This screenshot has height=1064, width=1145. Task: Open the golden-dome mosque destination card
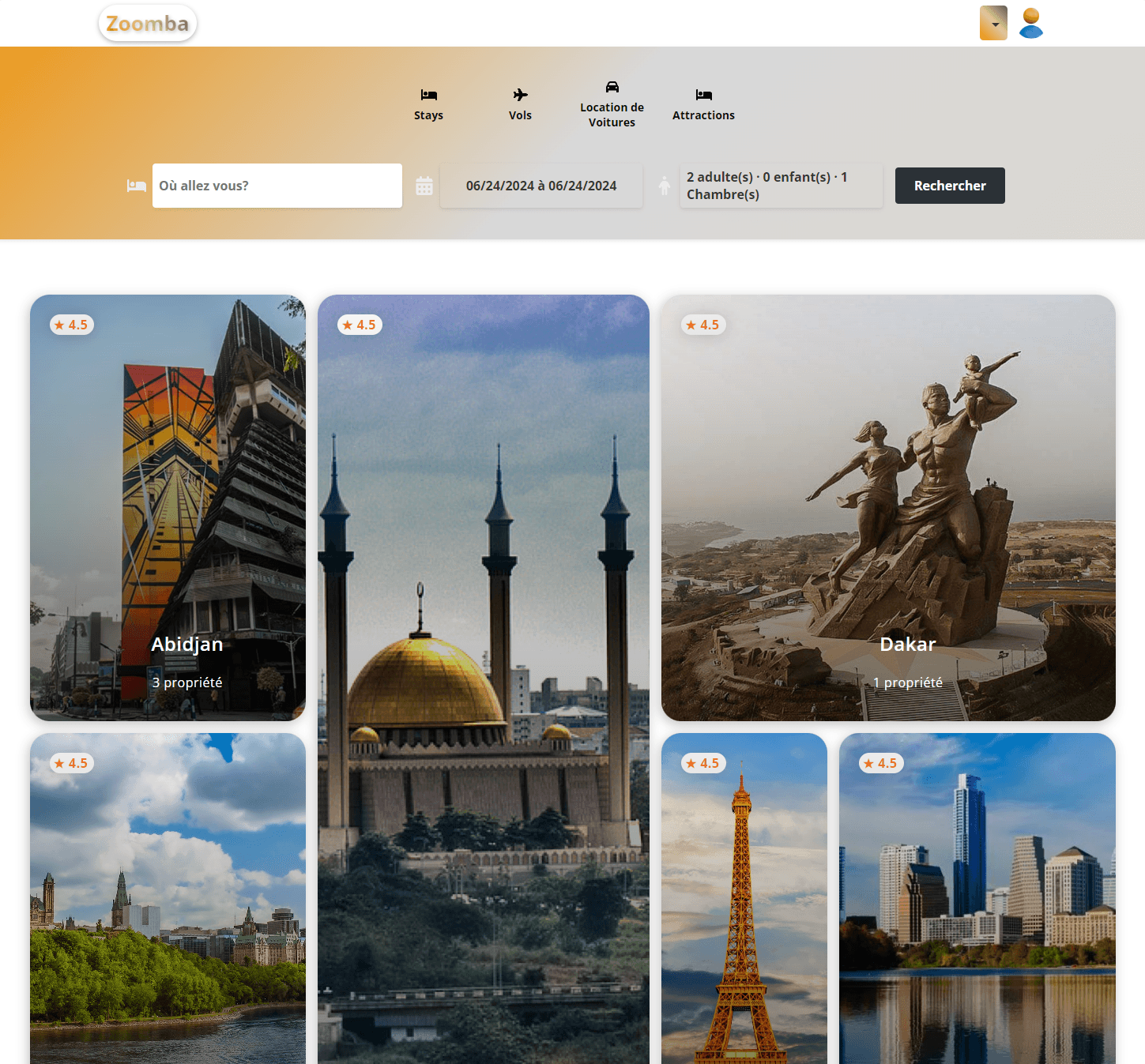coord(484,679)
